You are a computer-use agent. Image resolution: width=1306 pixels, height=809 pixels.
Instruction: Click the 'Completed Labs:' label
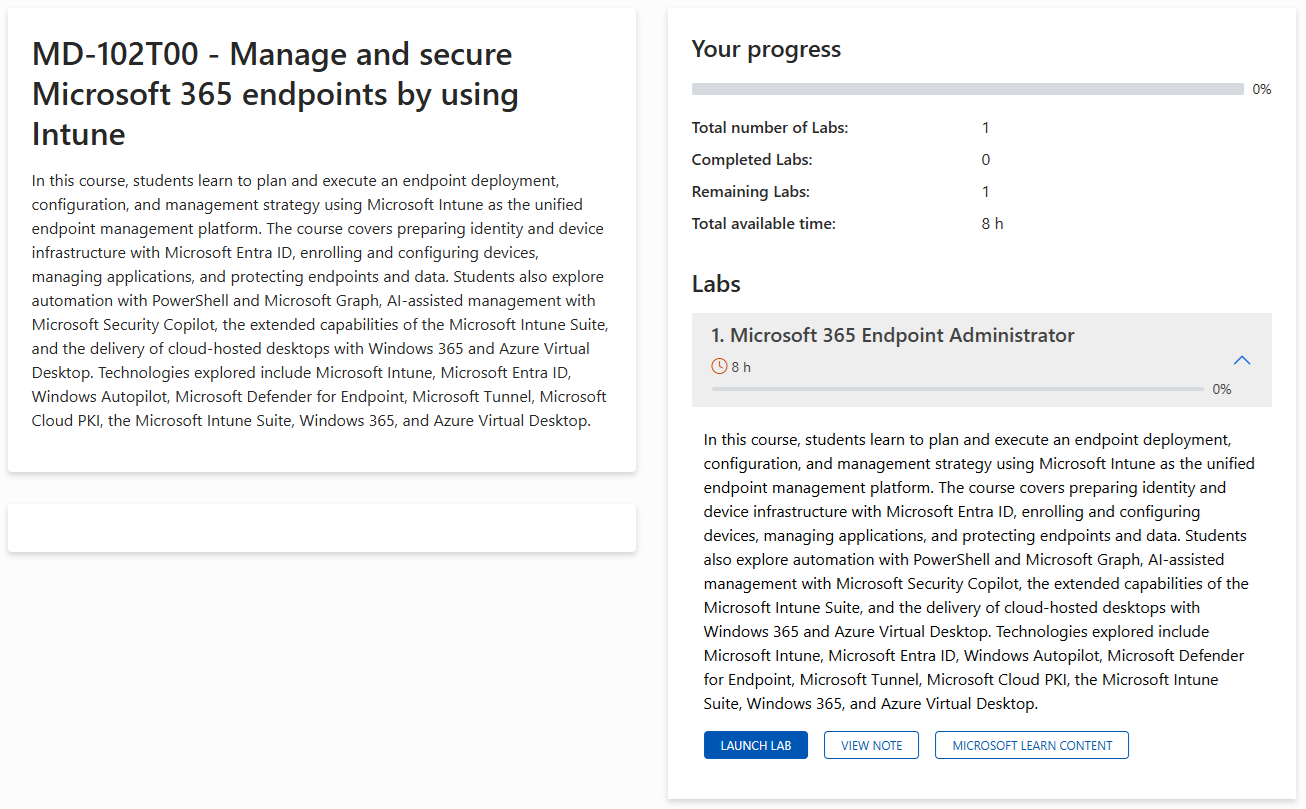point(752,160)
